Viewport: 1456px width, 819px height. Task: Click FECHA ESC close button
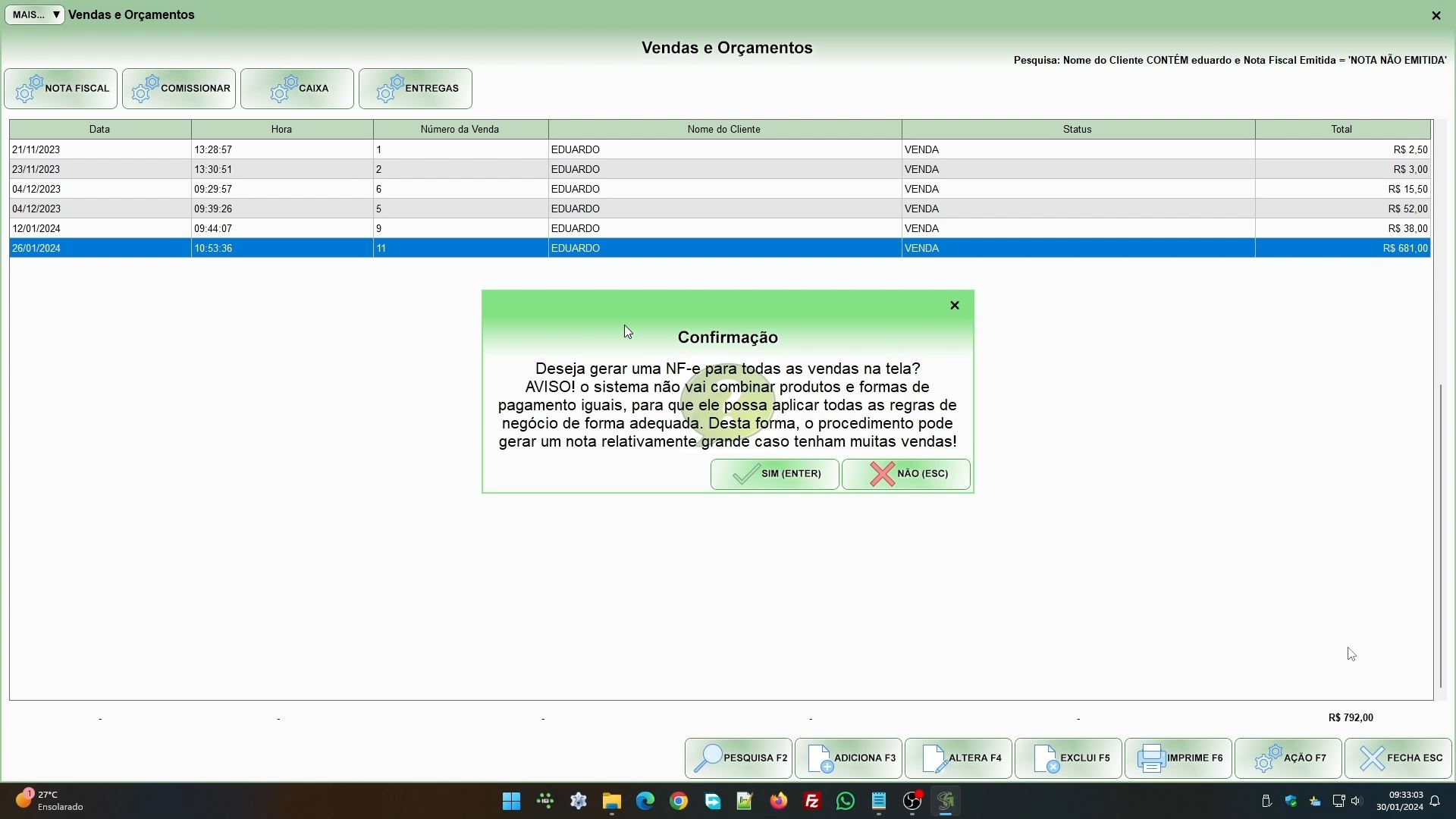tap(1398, 758)
